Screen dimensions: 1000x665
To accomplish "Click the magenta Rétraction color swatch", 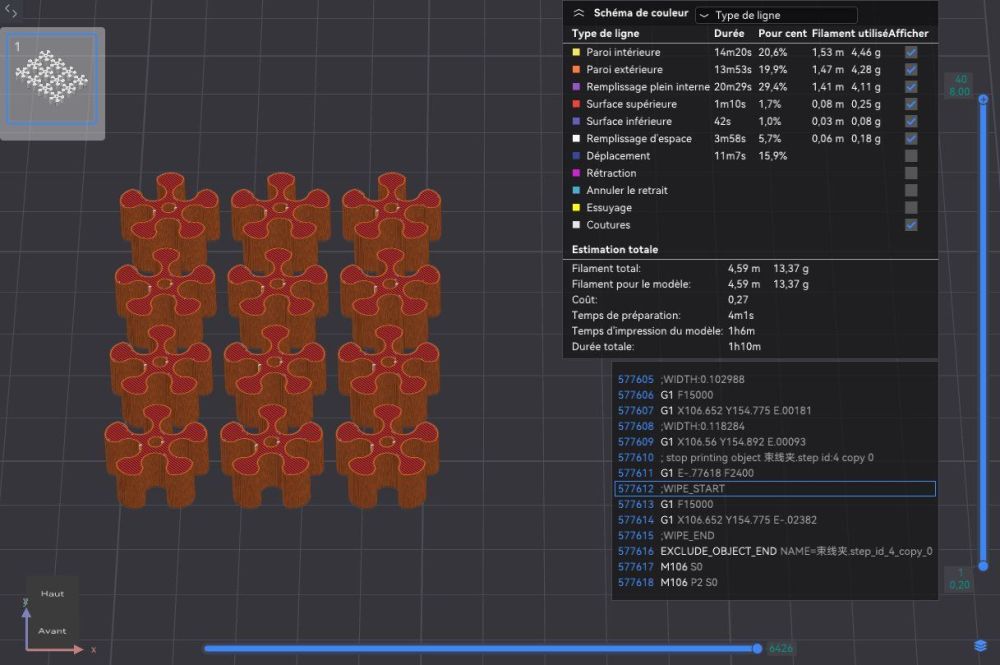I will (576, 173).
